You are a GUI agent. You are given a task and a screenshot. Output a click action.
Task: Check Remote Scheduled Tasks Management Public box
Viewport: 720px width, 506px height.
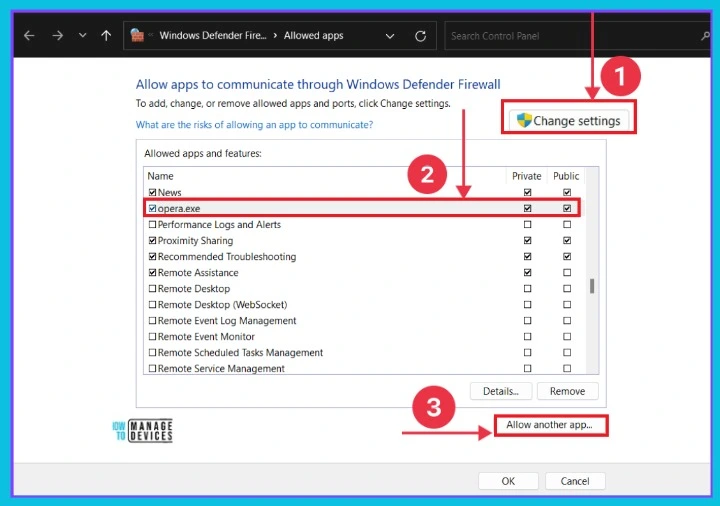coord(567,353)
